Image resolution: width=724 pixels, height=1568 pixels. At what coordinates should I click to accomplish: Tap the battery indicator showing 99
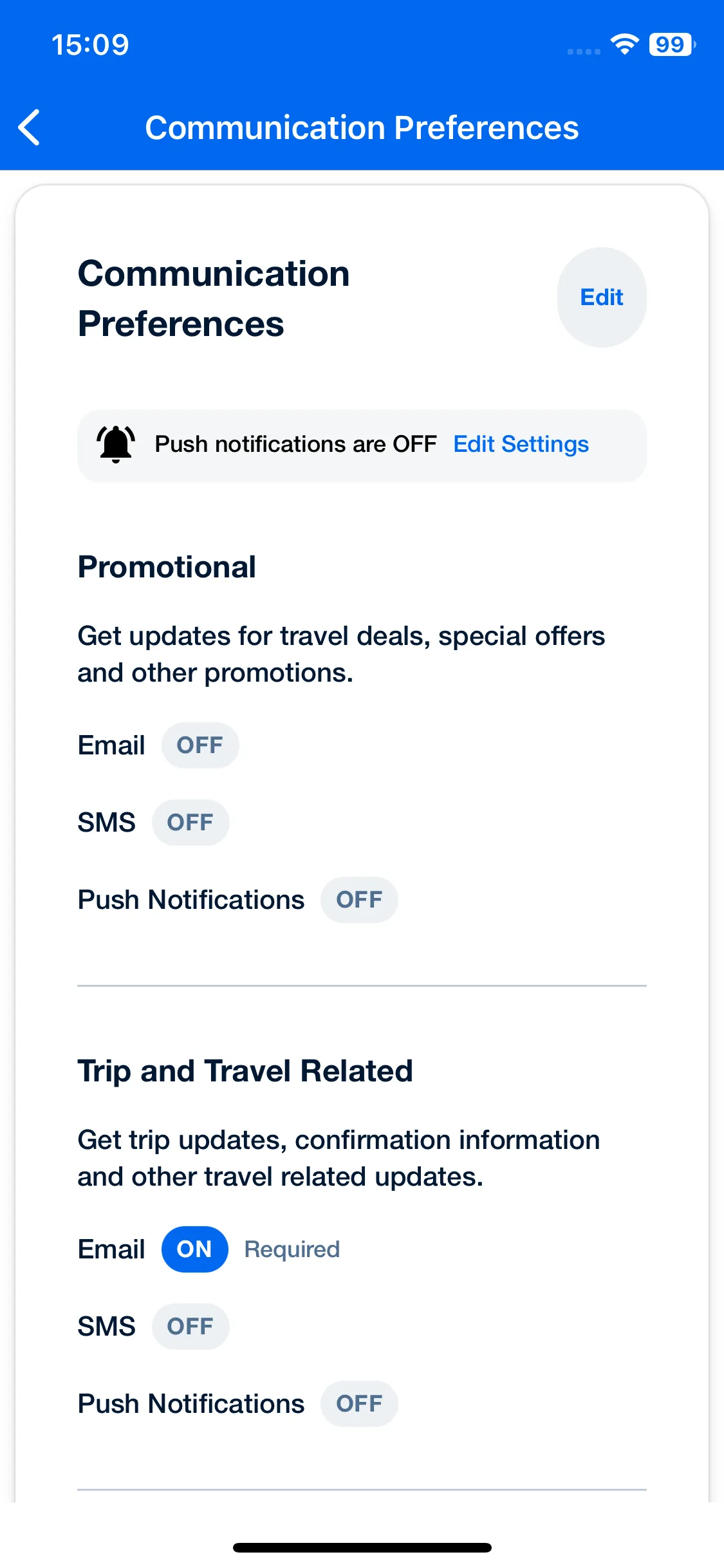point(672,44)
